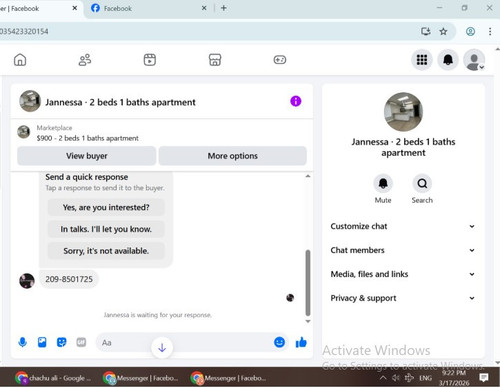The height and width of the screenshot is (388, 500).
Task: Open the second Messenger | Facebook taskbar window
Action: point(228,378)
